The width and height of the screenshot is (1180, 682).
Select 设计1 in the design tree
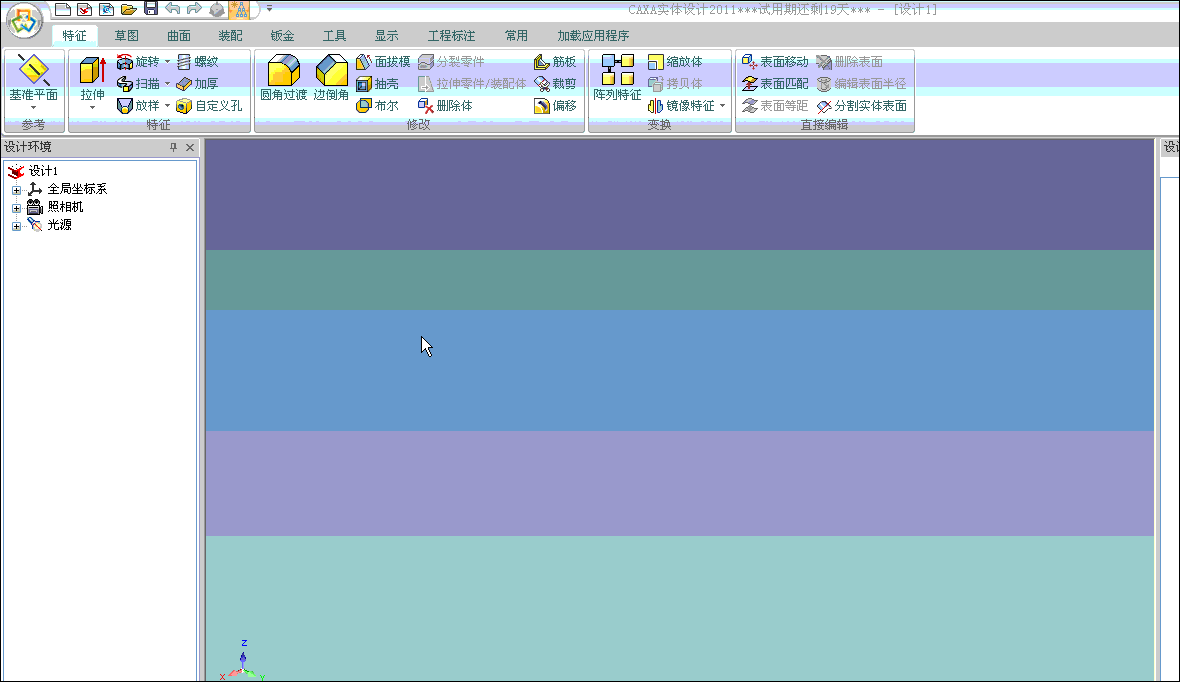click(45, 170)
